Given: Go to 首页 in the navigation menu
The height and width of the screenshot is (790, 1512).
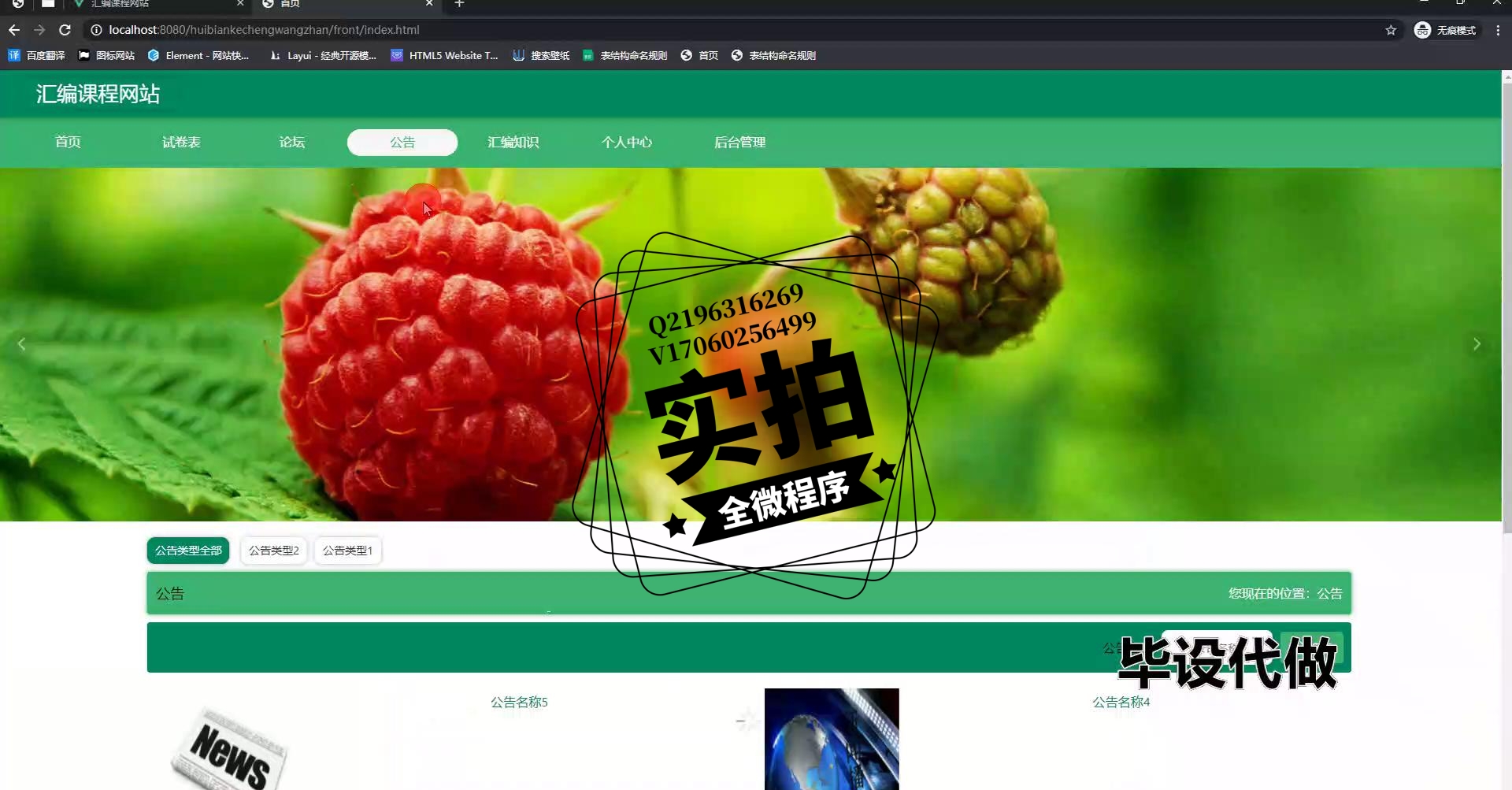Looking at the screenshot, I should (68, 142).
